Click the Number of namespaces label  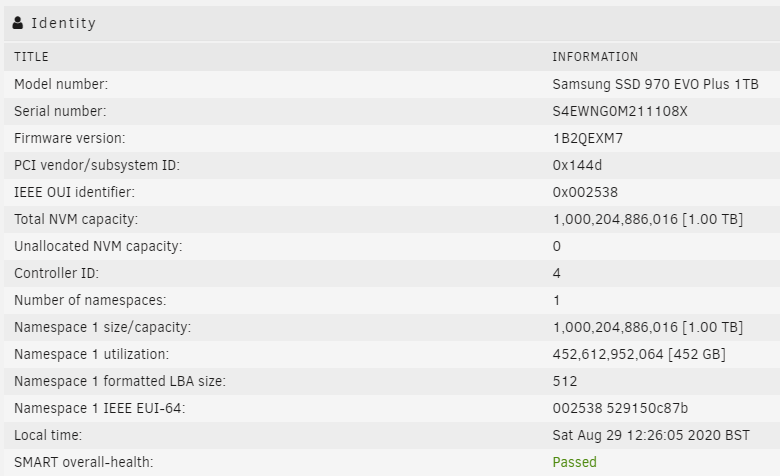click(90, 300)
